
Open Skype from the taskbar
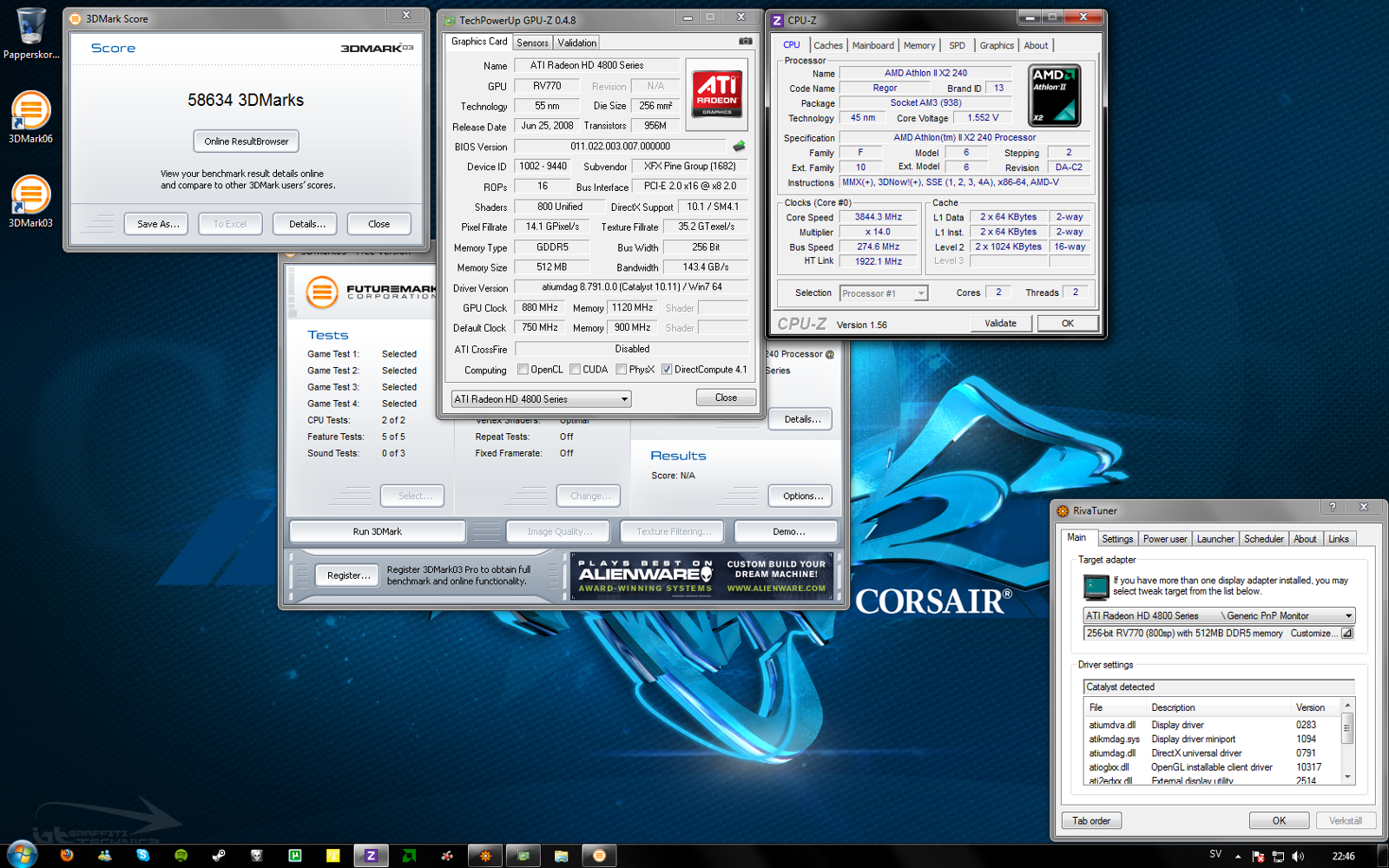(142, 855)
